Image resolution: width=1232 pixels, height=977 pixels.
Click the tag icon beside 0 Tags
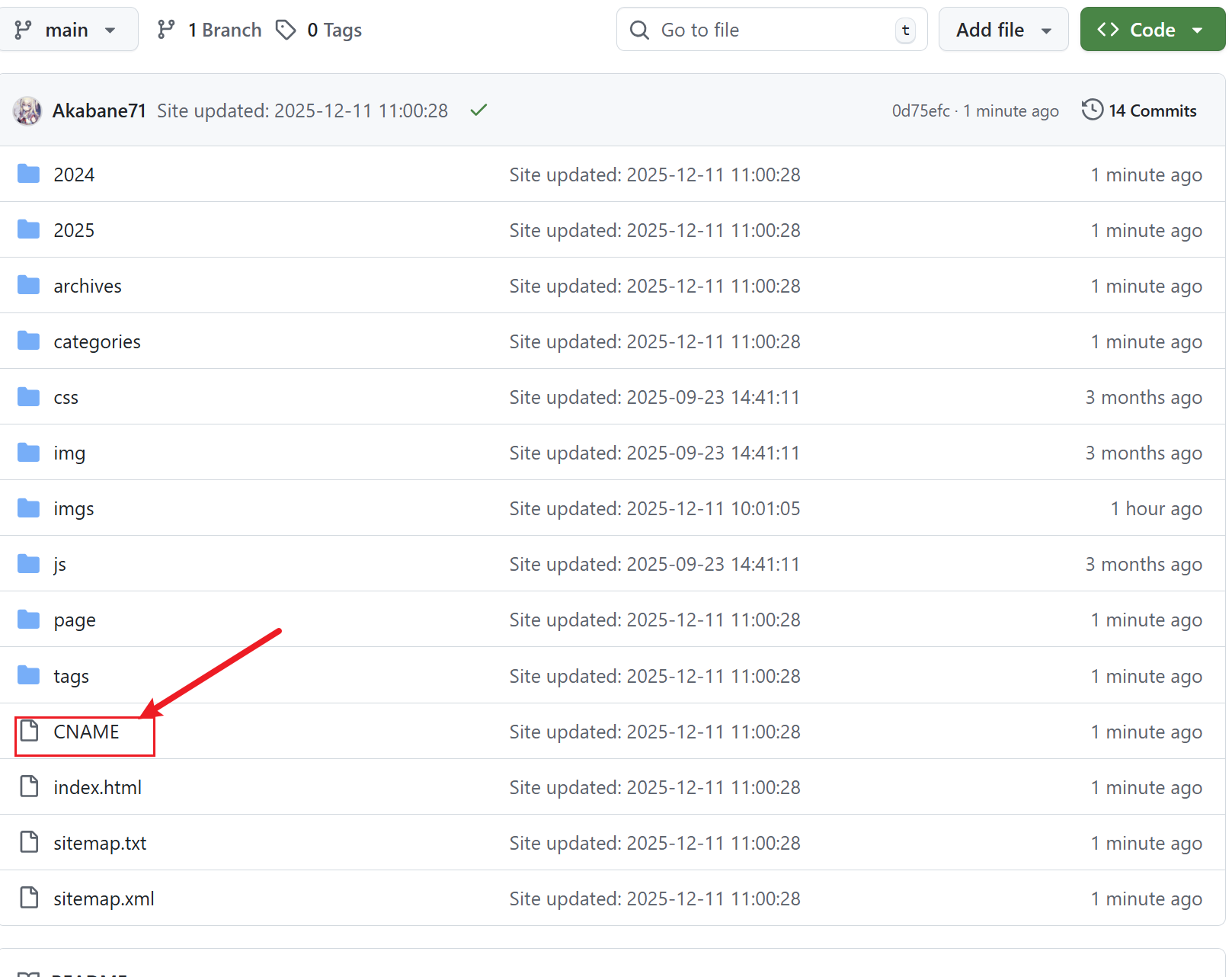(x=286, y=30)
